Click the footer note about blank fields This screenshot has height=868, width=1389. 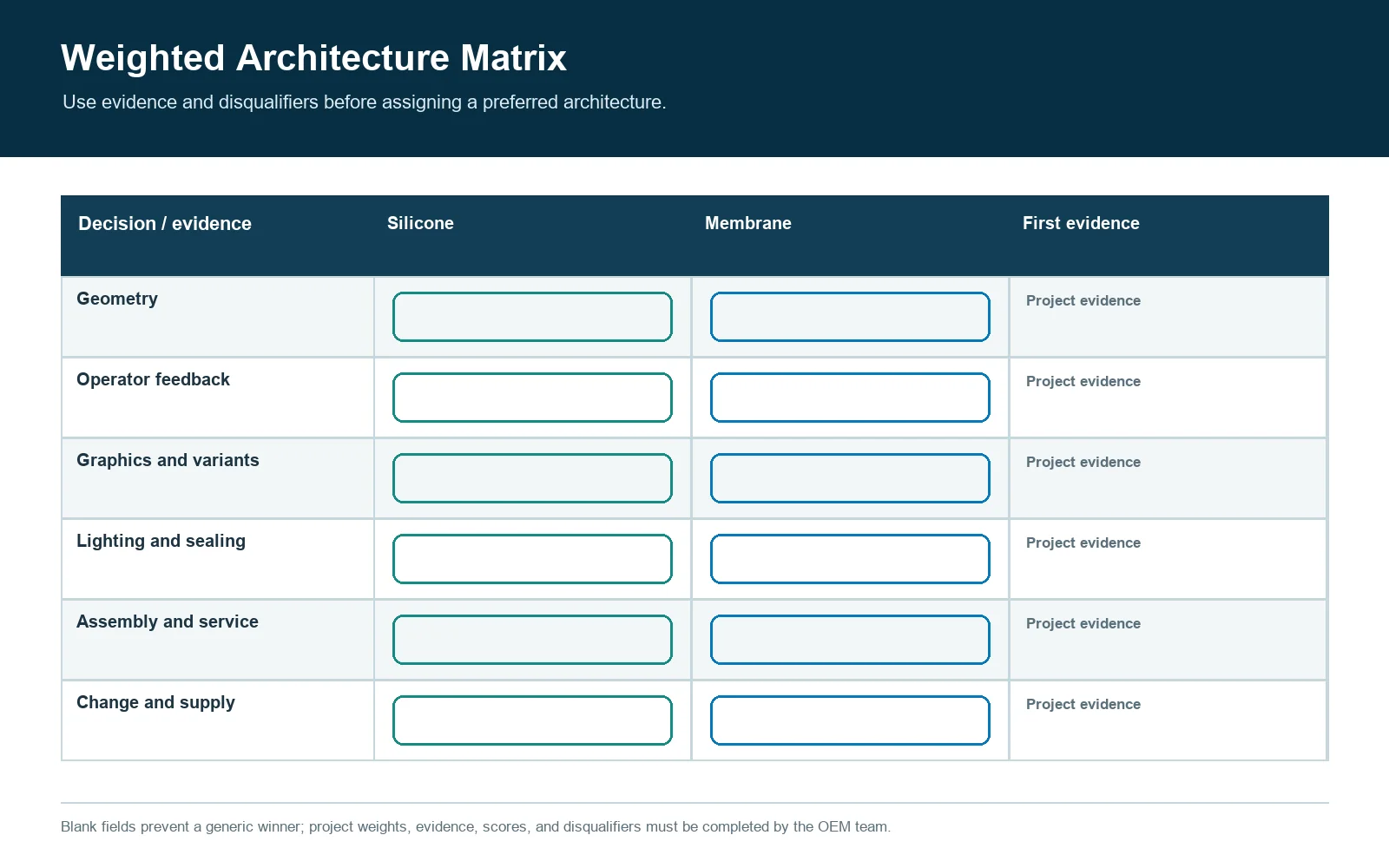point(476,826)
